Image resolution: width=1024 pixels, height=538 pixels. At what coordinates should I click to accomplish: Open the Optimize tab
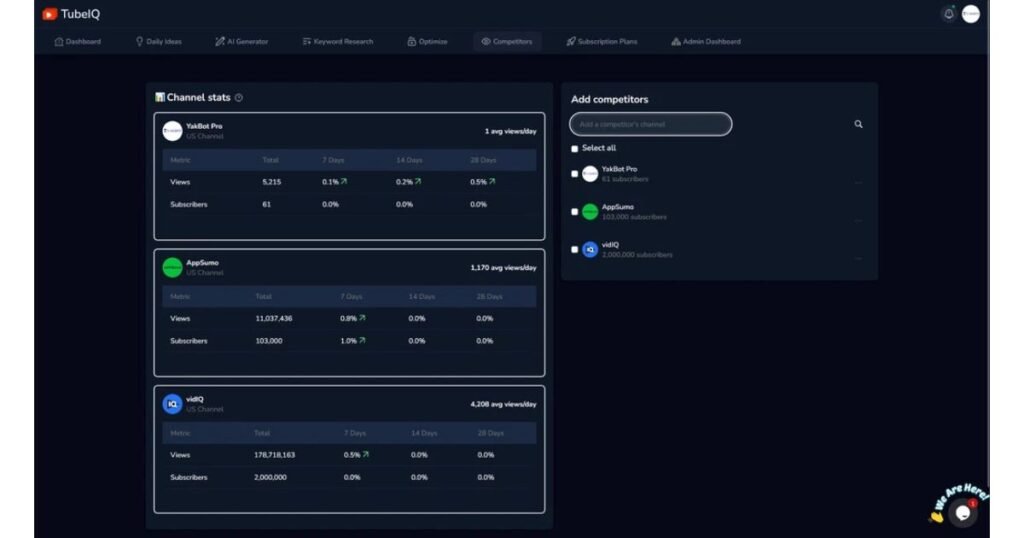tap(428, 42)
